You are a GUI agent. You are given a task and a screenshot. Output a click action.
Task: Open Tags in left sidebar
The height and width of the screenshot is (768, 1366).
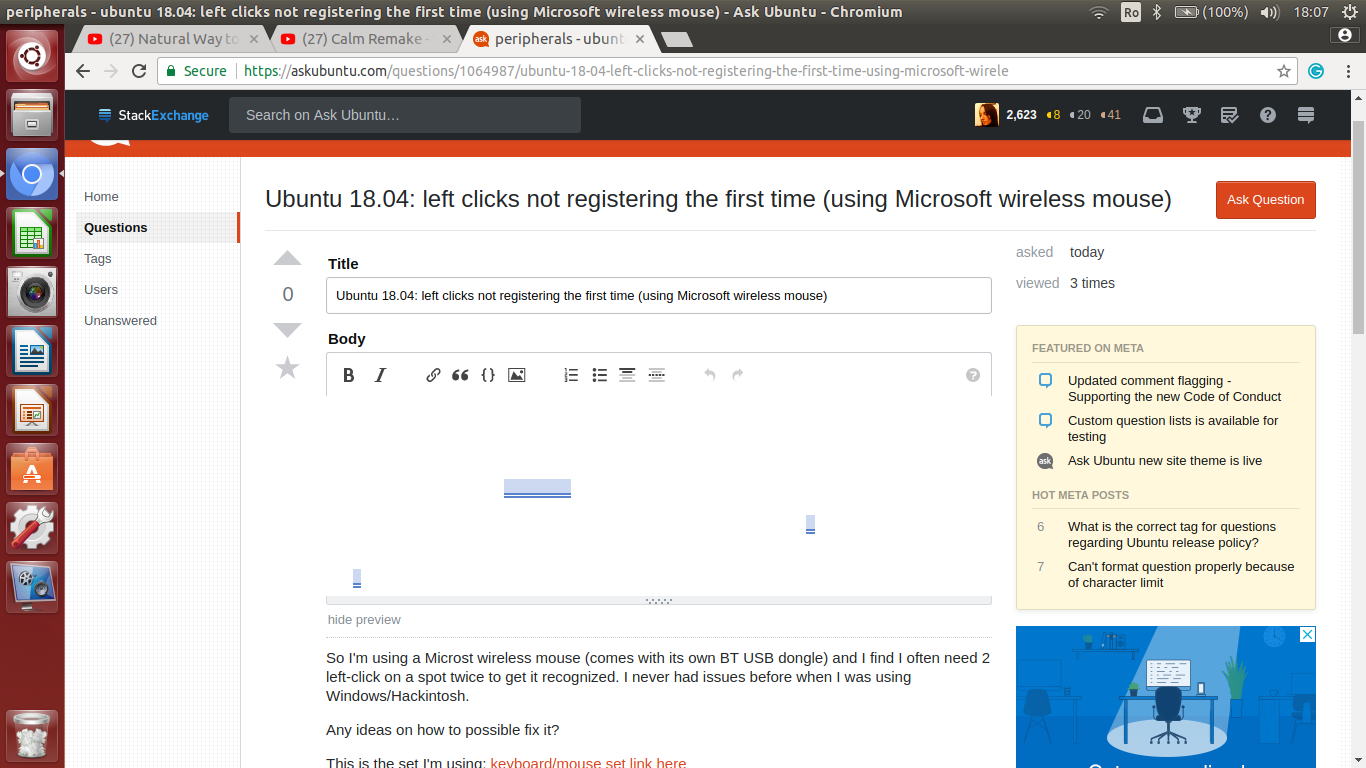[x=98, y=258]
